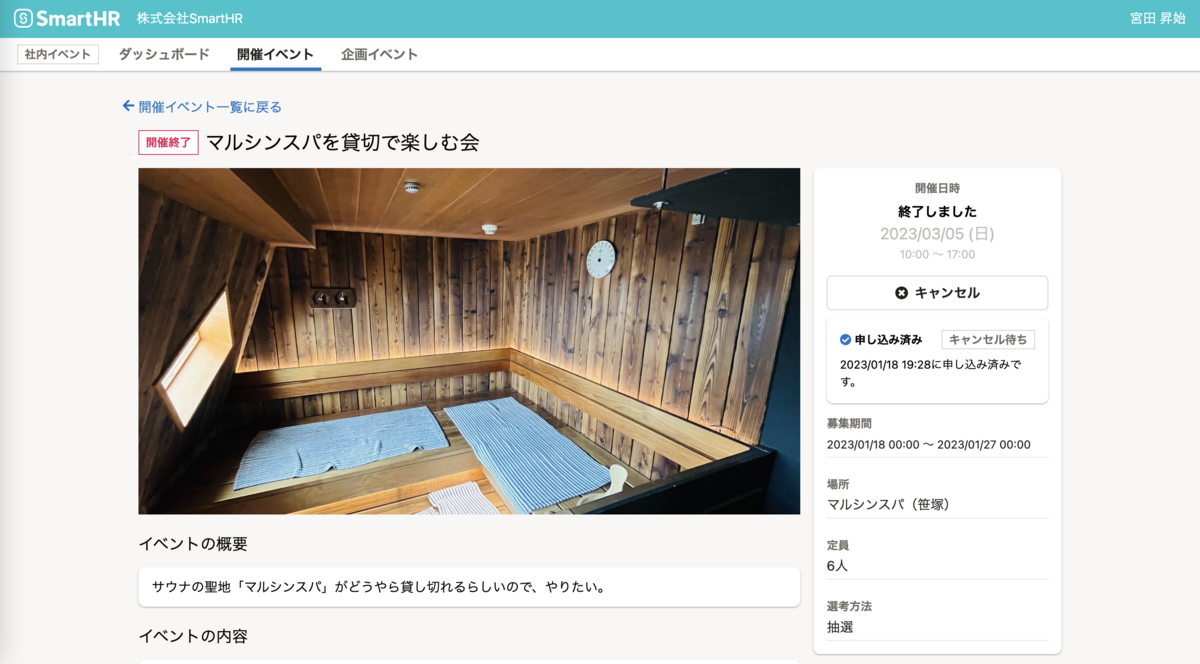Click the 場所 label

838,484
